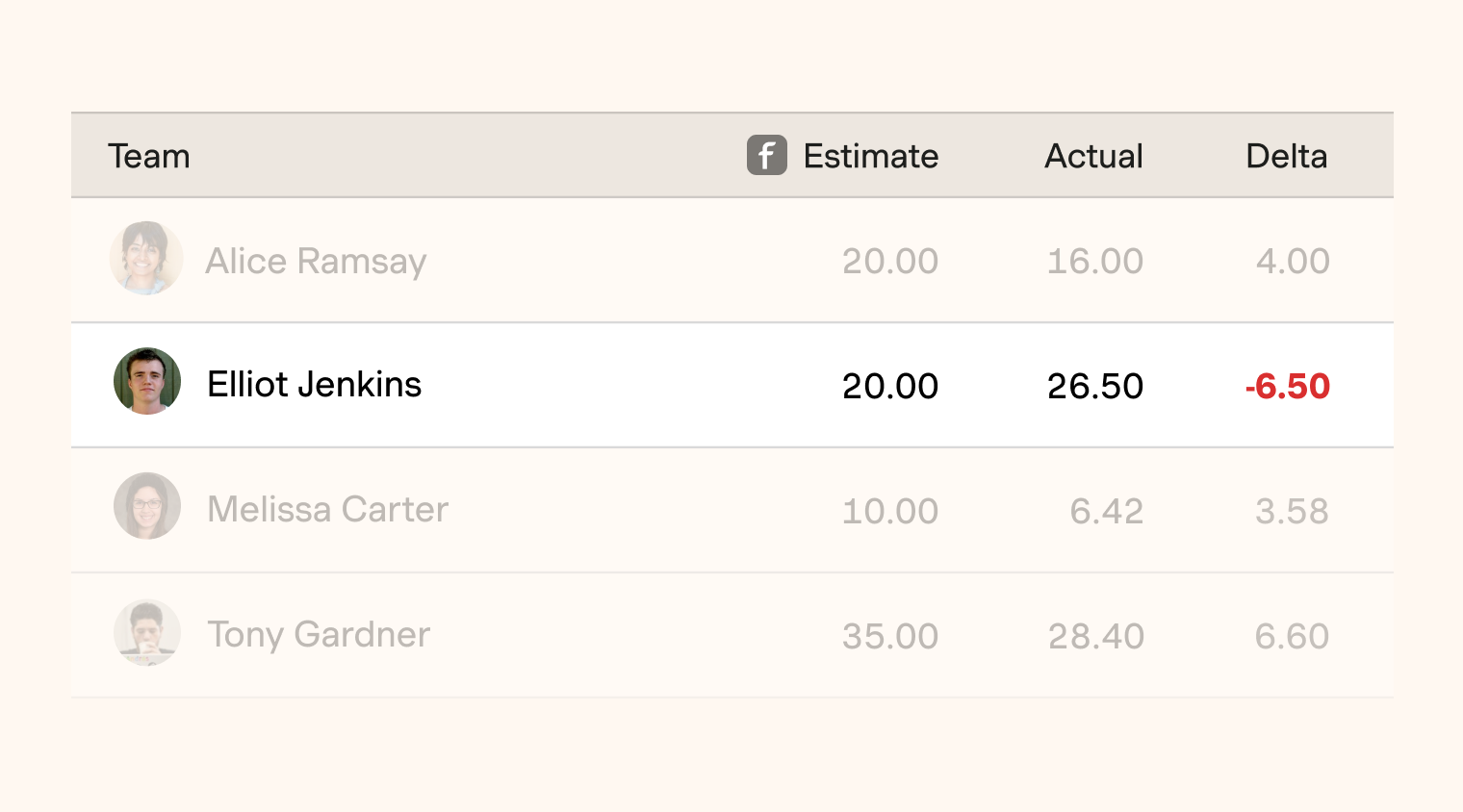Sort by the Delta column header
Viewport: 1463px width, 812px height.
tap(1287, 156)
